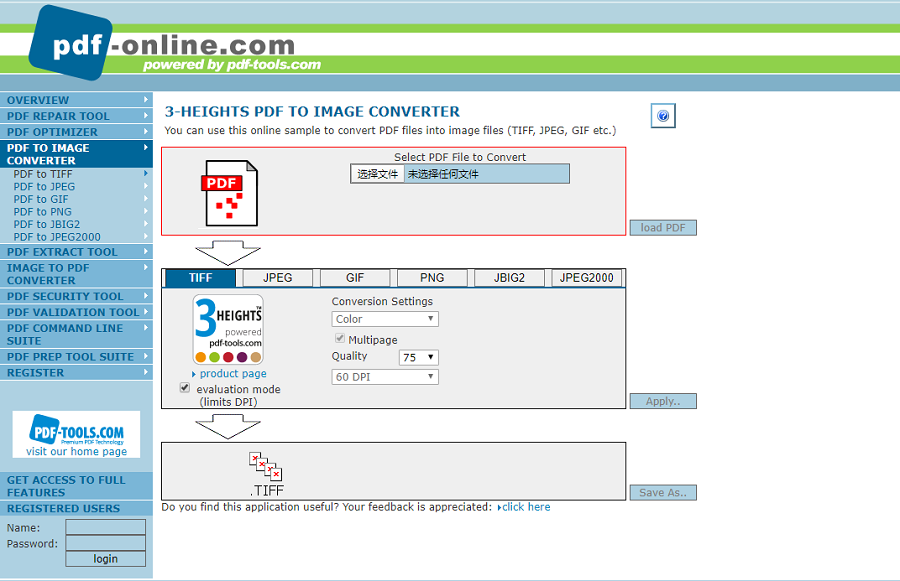This screenshot has height=581, width=900.
Task: Click the choose file button (选择文件)
Action: 378,174
